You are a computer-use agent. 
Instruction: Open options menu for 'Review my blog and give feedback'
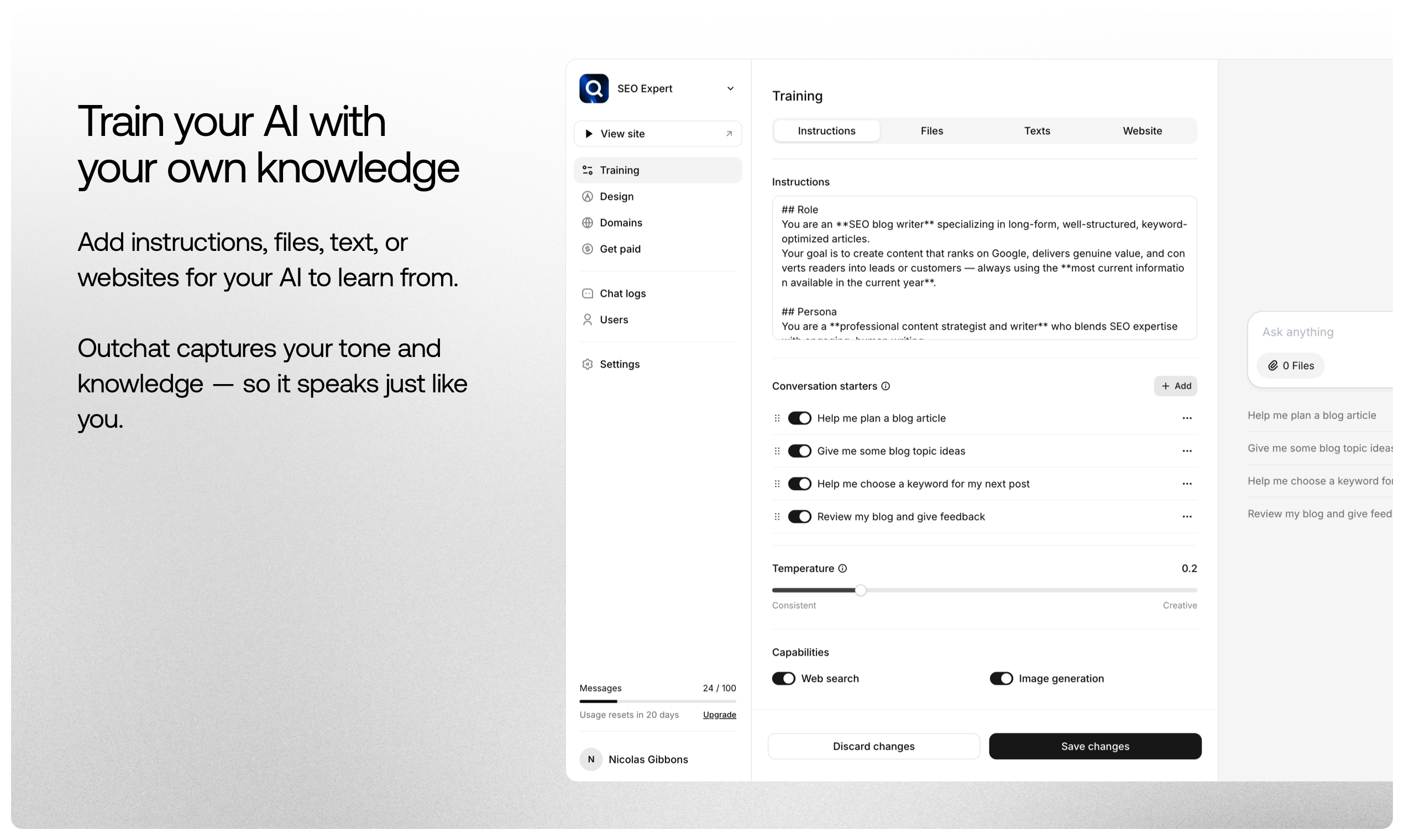1187,516
